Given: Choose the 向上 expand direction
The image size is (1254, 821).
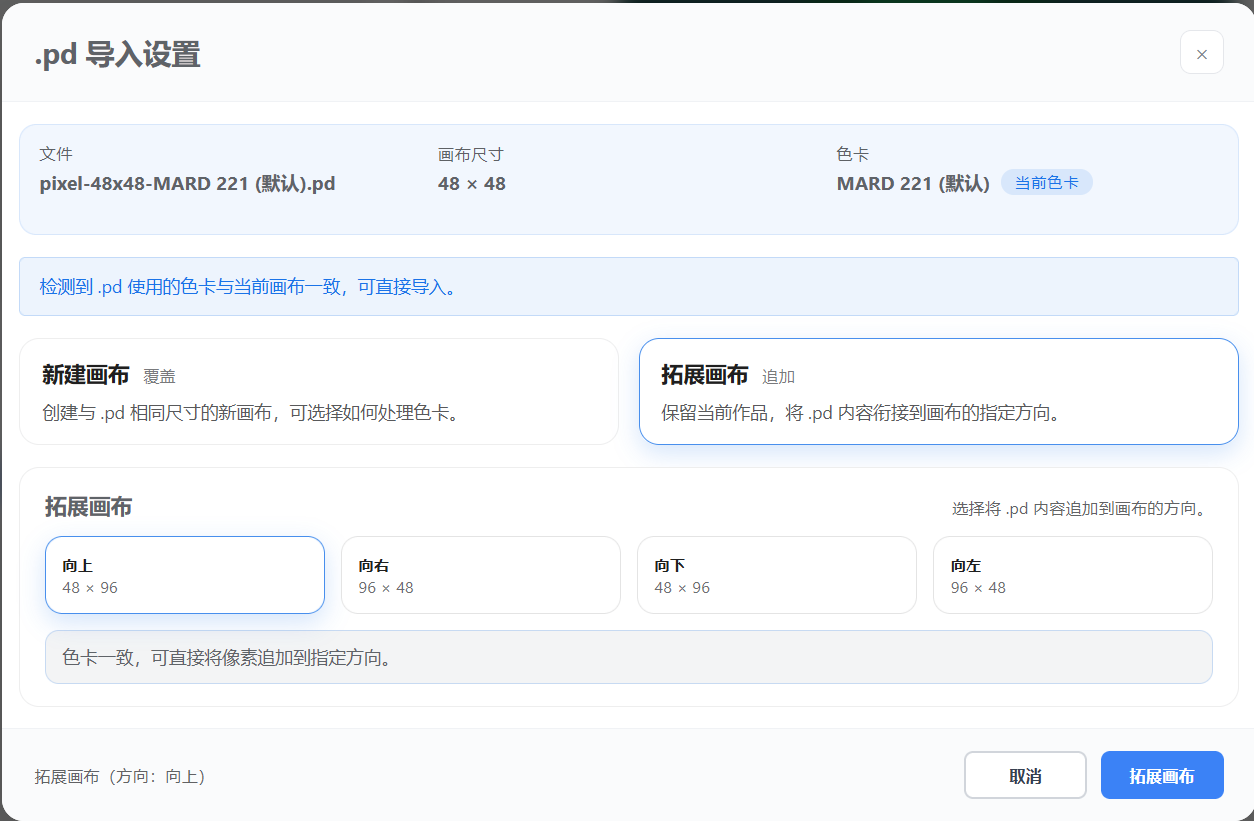Looking at the screenshot, I should [x=185, y=575].
